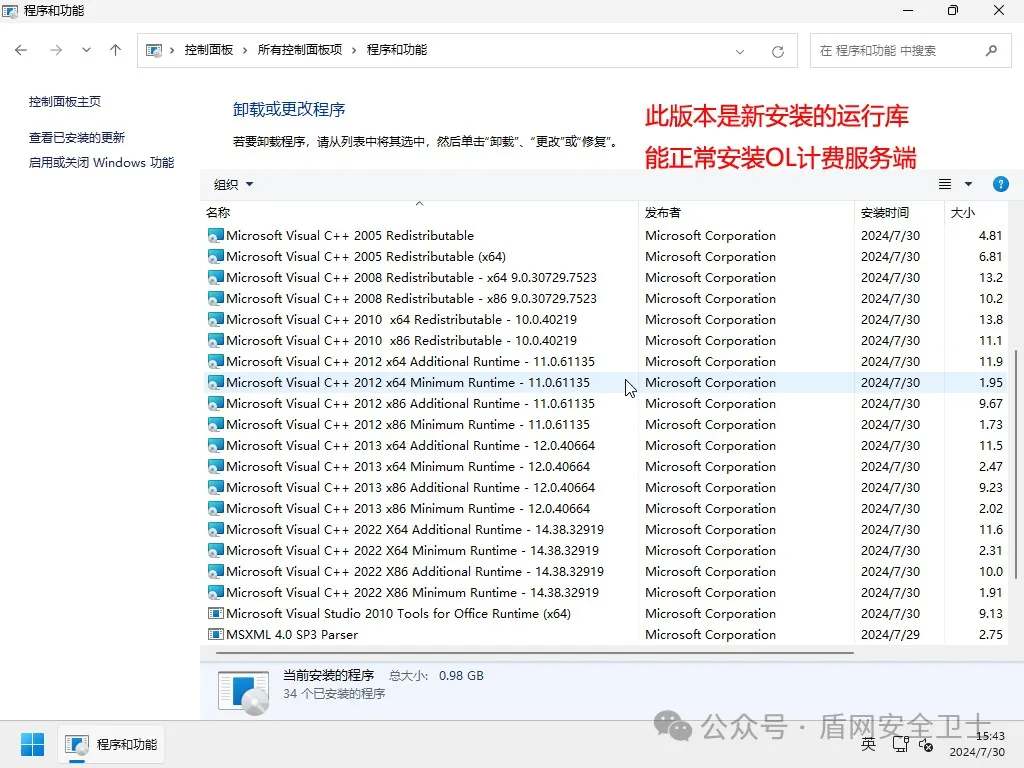This screenshot has height=768, width=1024.
Task: Sort by the 发布者 column header
Action: (746, 212)
